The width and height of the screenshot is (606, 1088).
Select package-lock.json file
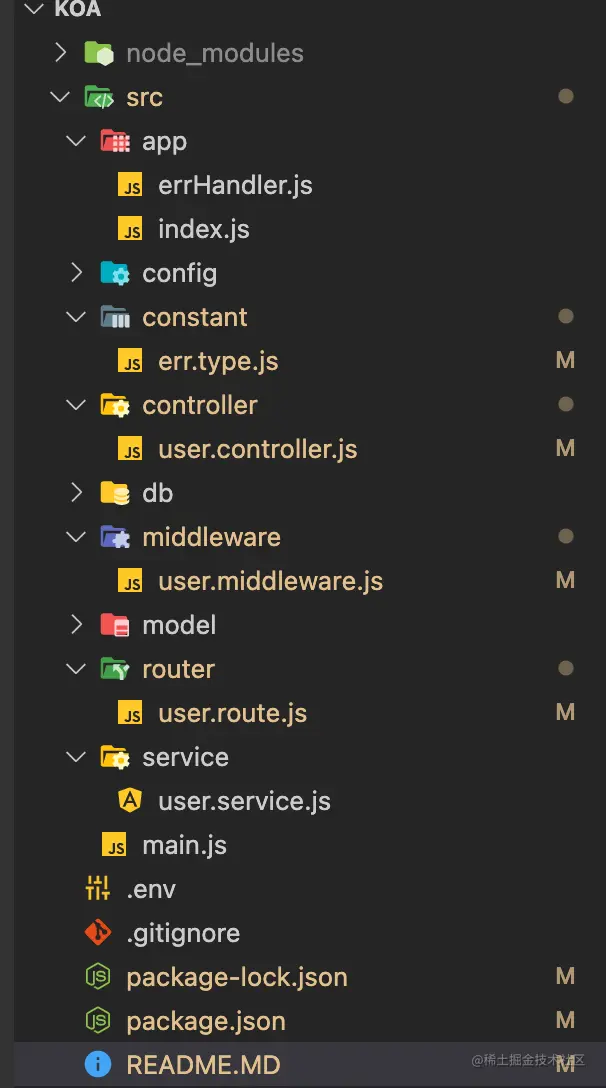point(236,977)
